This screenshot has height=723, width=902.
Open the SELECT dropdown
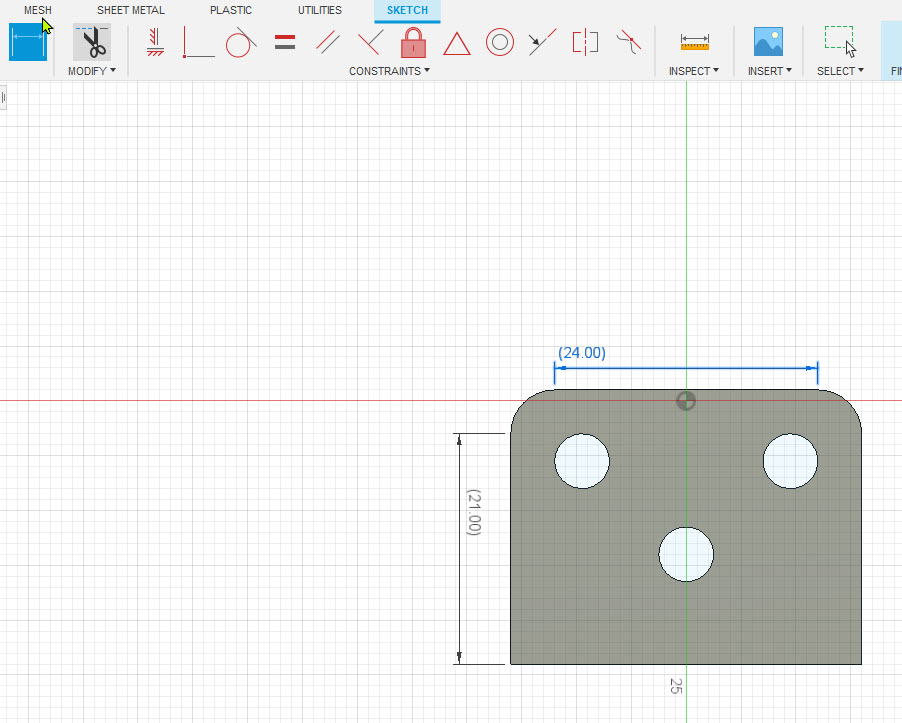pos(839,70)
